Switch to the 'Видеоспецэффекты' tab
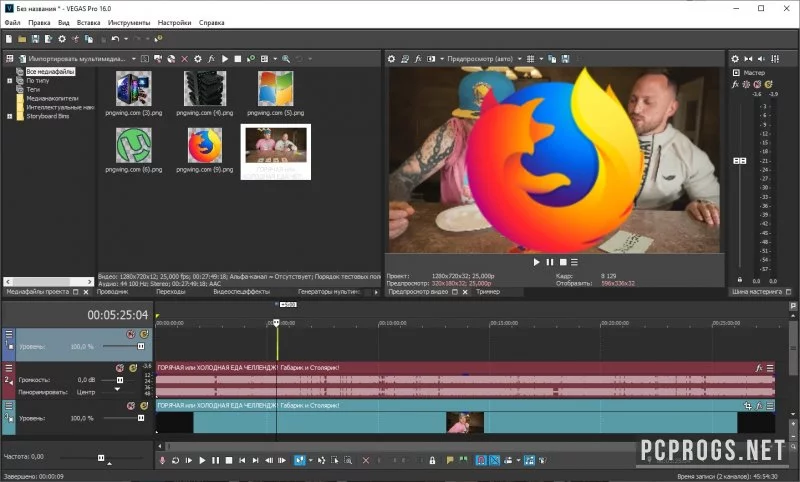This screenshot has height=482, width=800. (241, 292)
